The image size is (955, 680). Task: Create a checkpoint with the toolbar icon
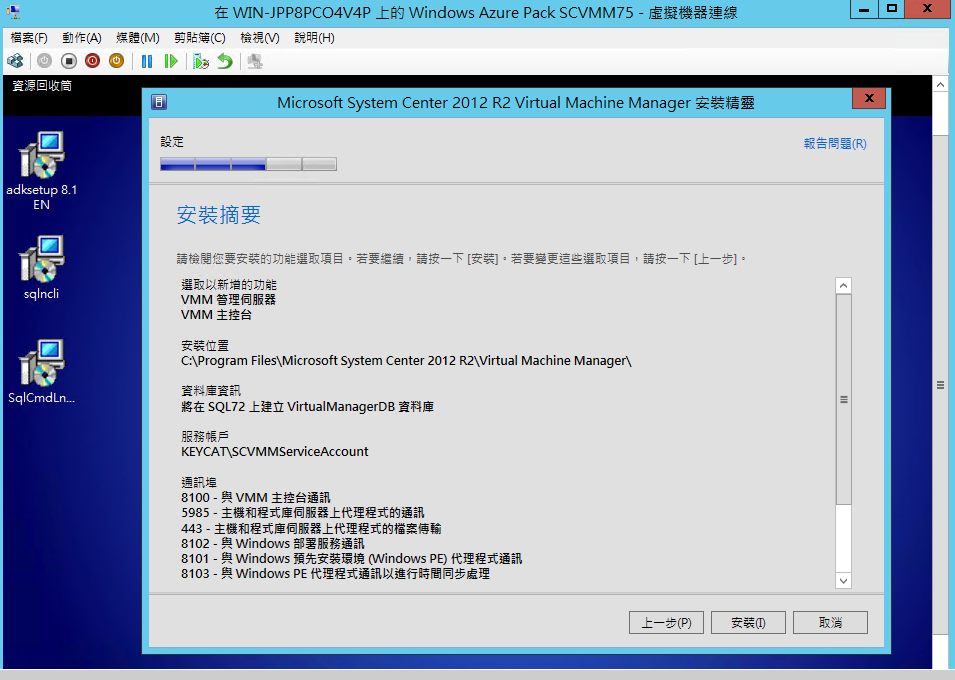(201, 61)
